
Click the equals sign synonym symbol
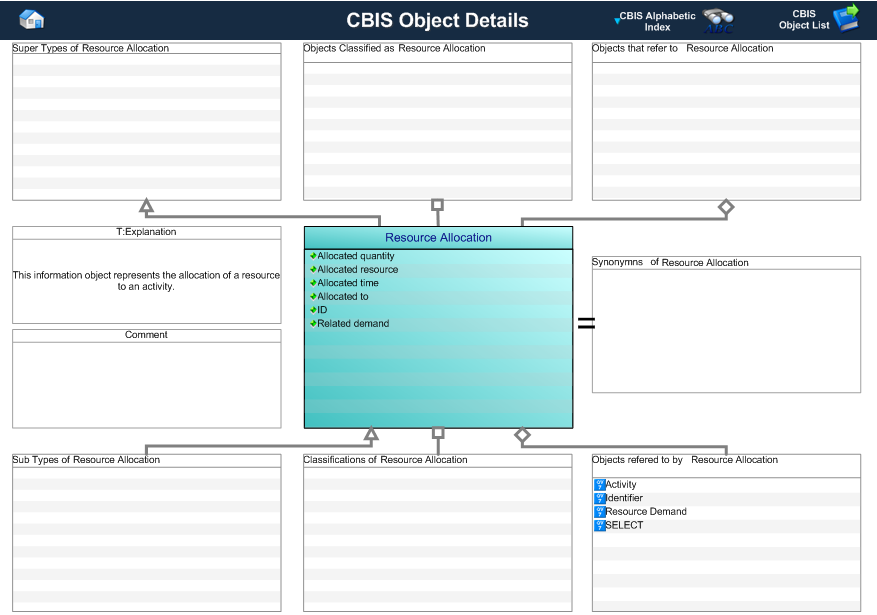(x=586, y=323)
